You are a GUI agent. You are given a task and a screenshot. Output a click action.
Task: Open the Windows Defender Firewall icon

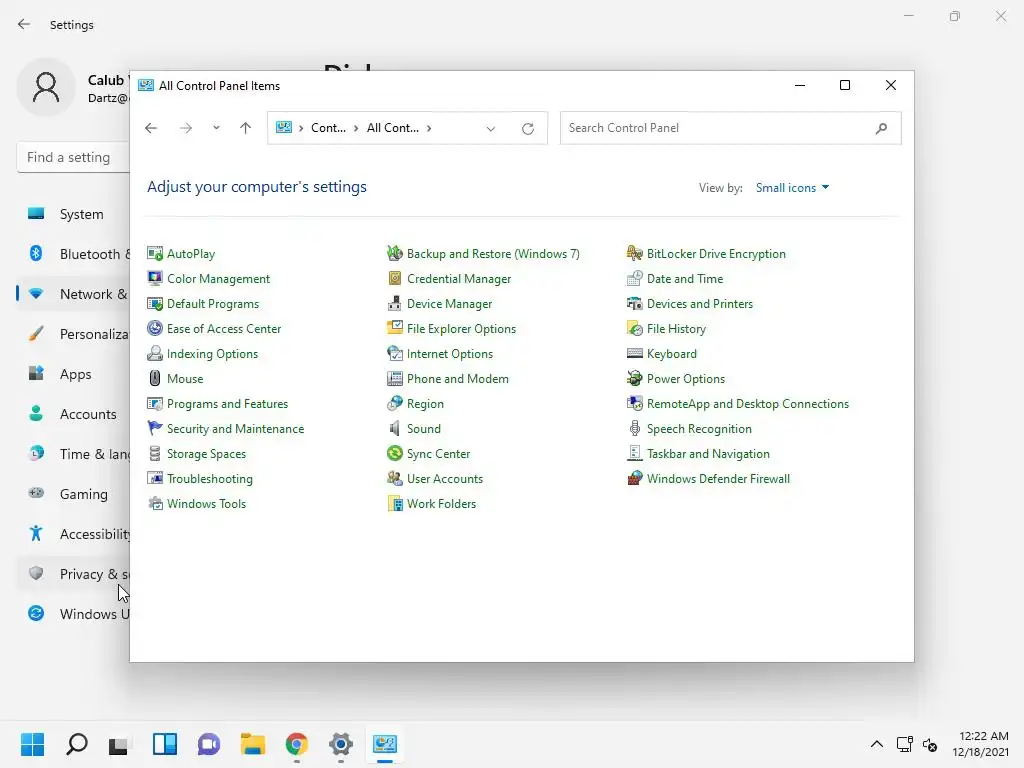[x=635, y=478]
